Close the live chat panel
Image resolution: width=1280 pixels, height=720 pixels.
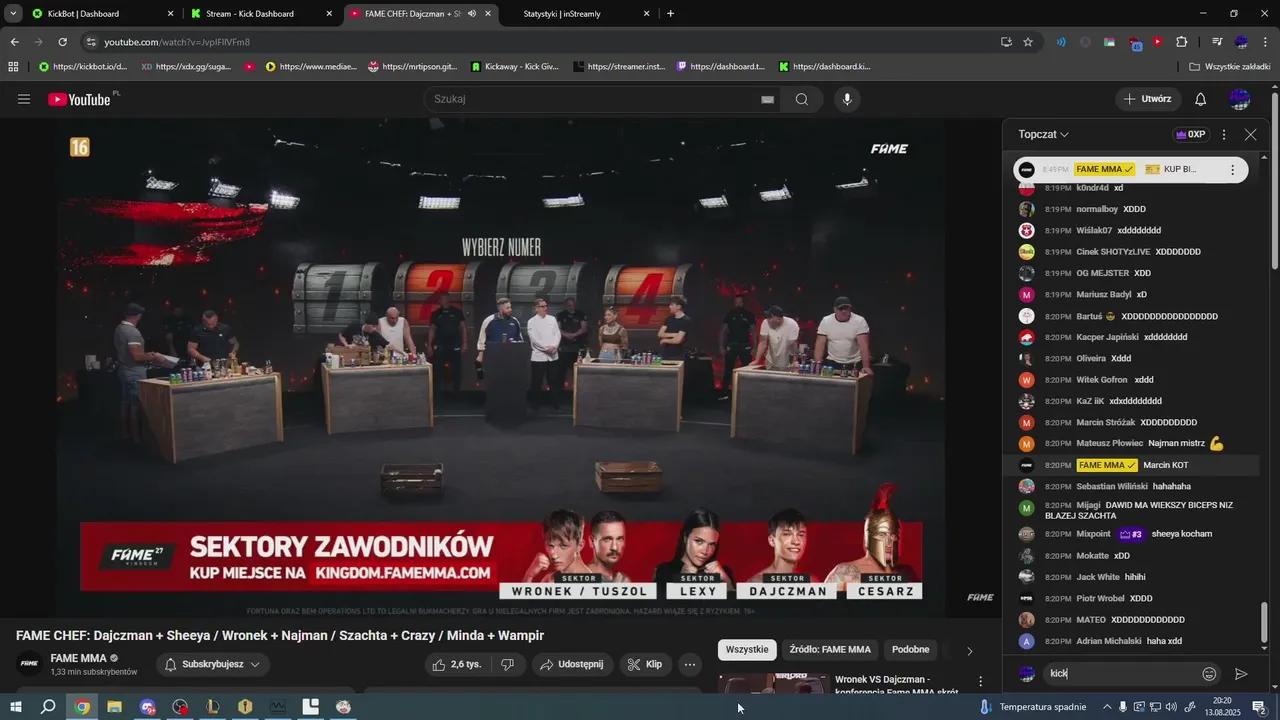pos(1251,134)
